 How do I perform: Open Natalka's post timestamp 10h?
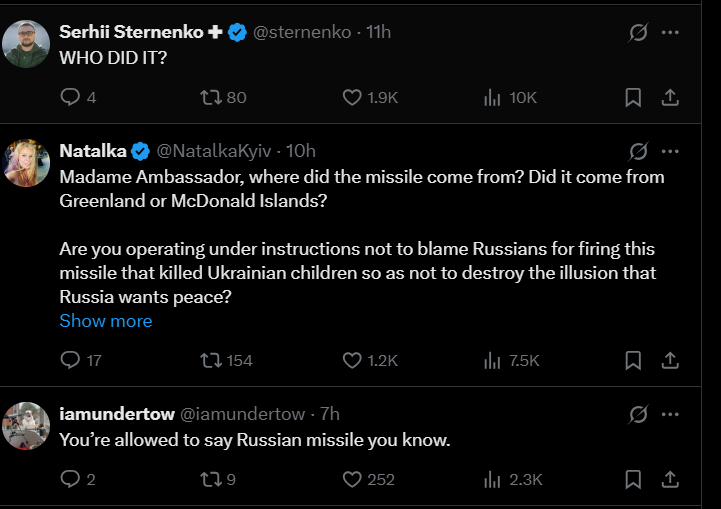301,151
